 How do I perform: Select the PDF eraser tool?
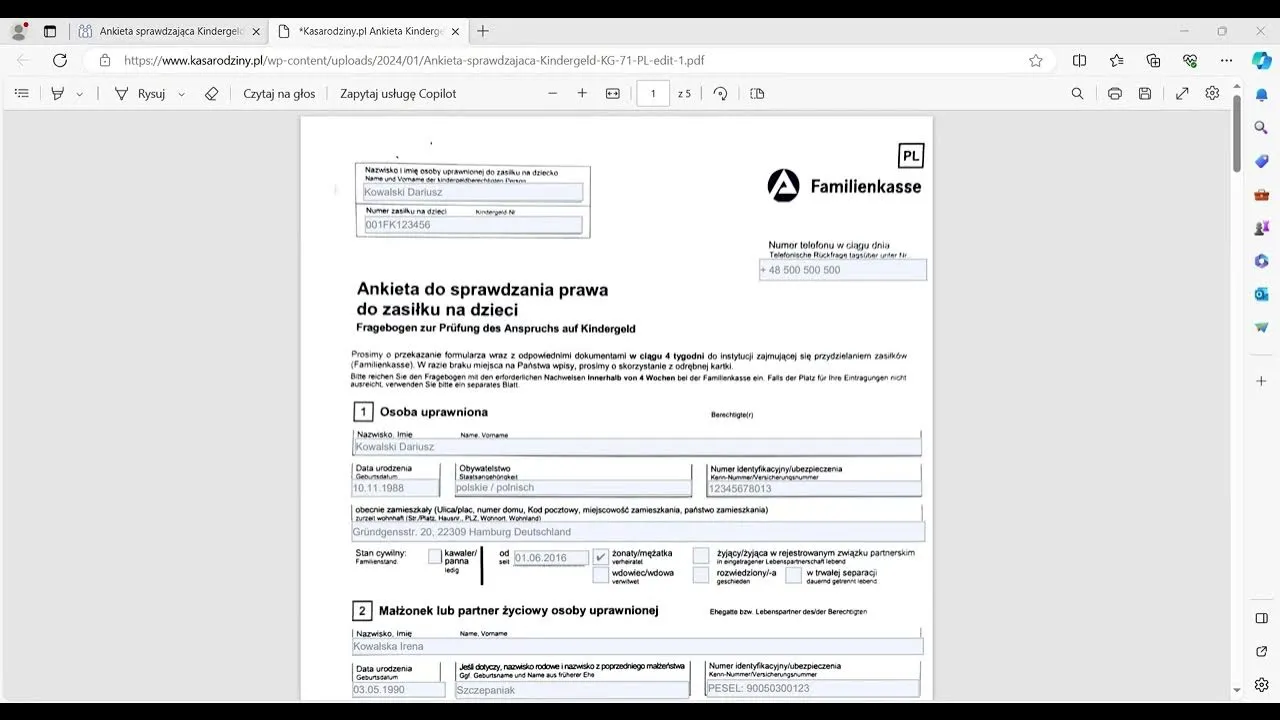click(x=211, y=93)
